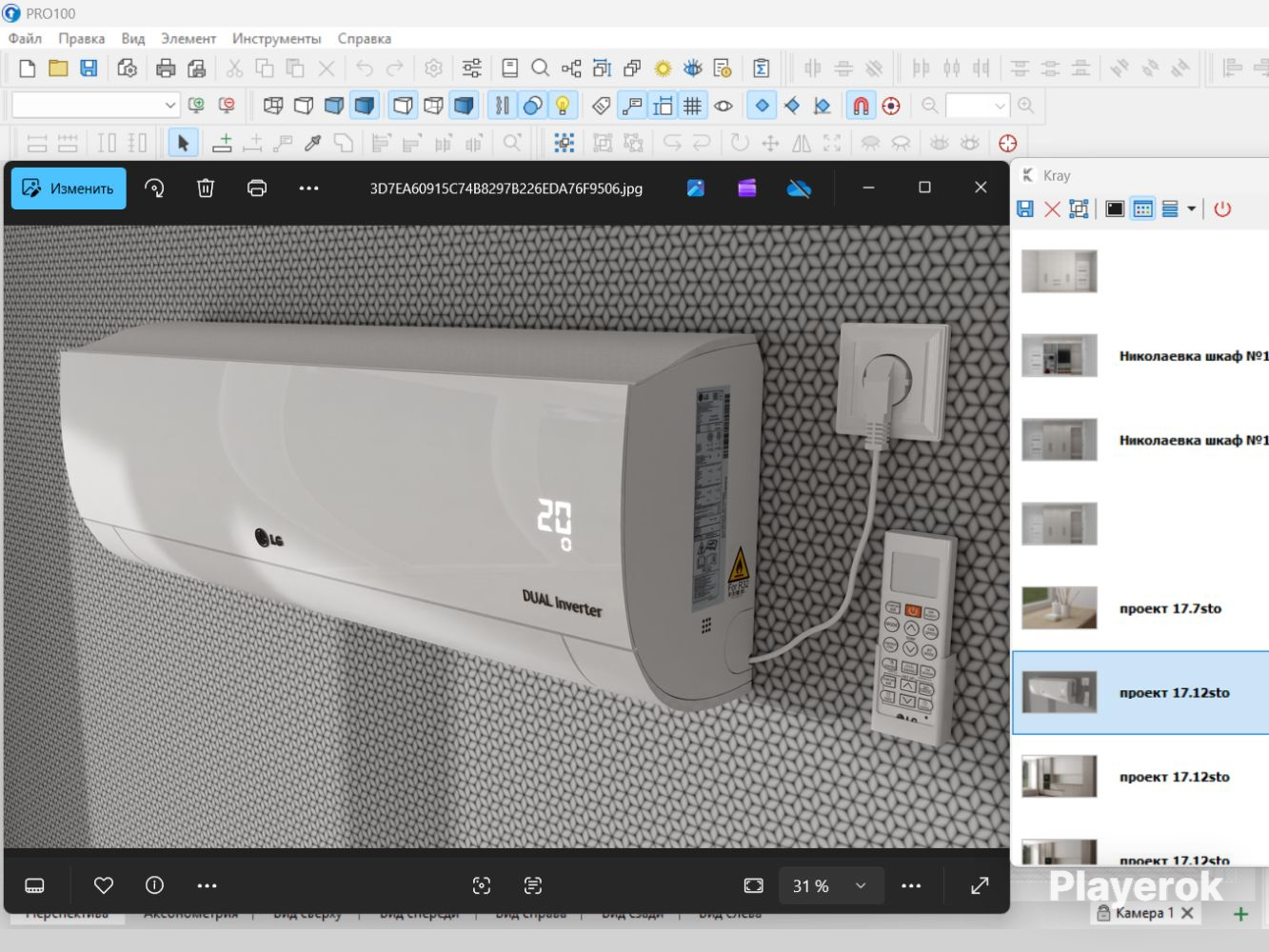
Task: Print with the PRO100 toolbar printer icon
Action: tap(166, 69)
